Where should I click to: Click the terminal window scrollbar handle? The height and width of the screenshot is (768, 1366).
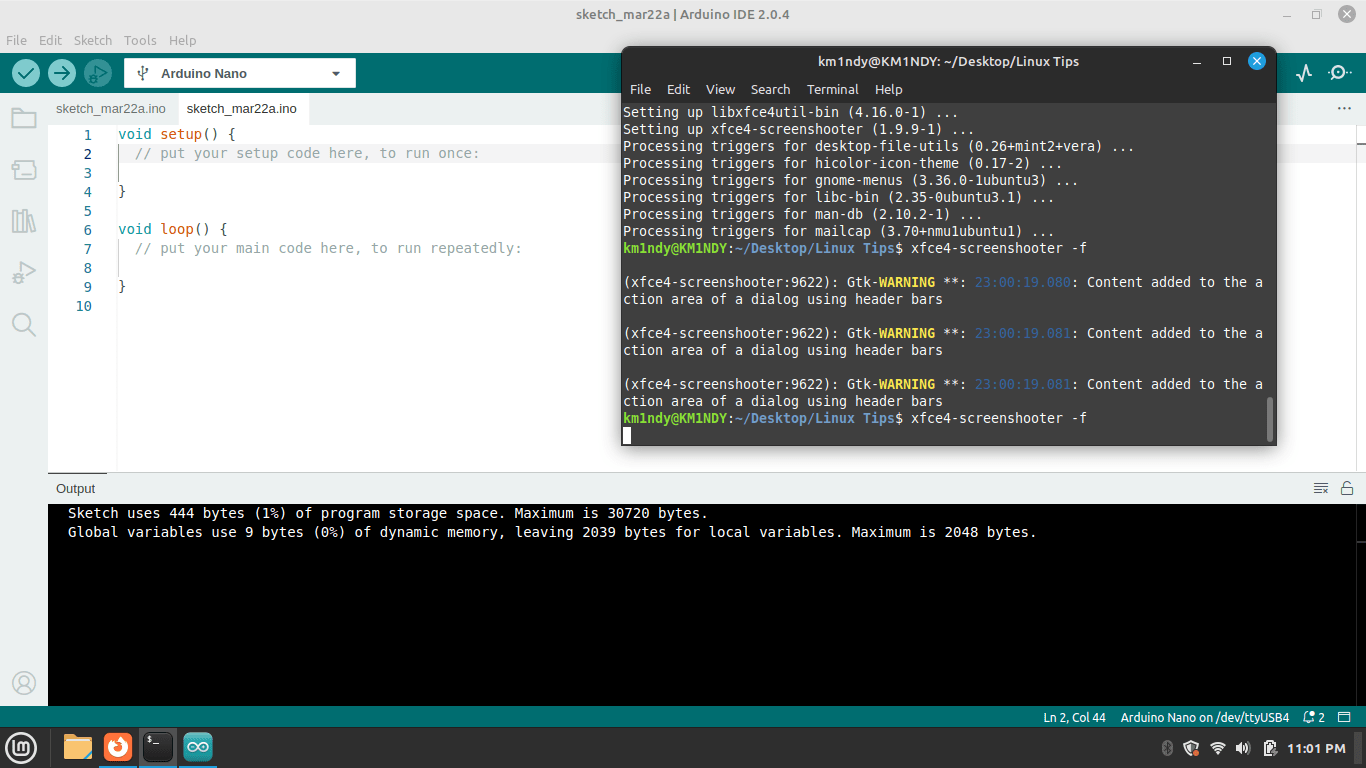click(1270, 419)
